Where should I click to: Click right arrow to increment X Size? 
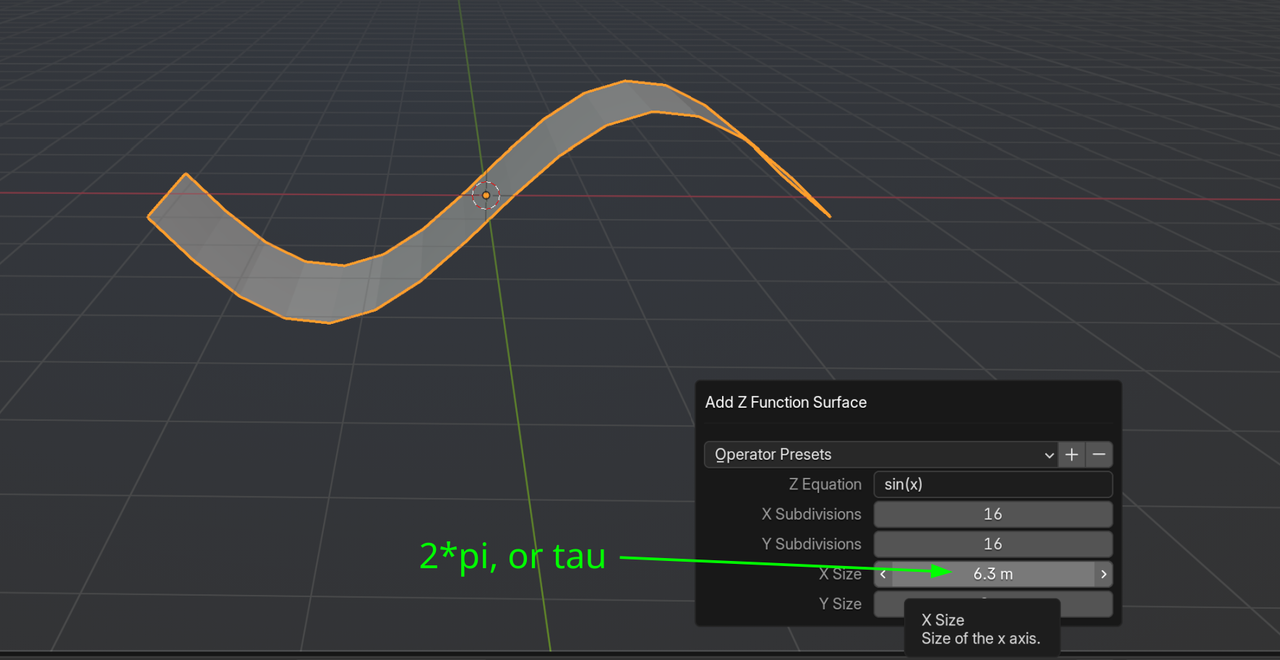1102,574
